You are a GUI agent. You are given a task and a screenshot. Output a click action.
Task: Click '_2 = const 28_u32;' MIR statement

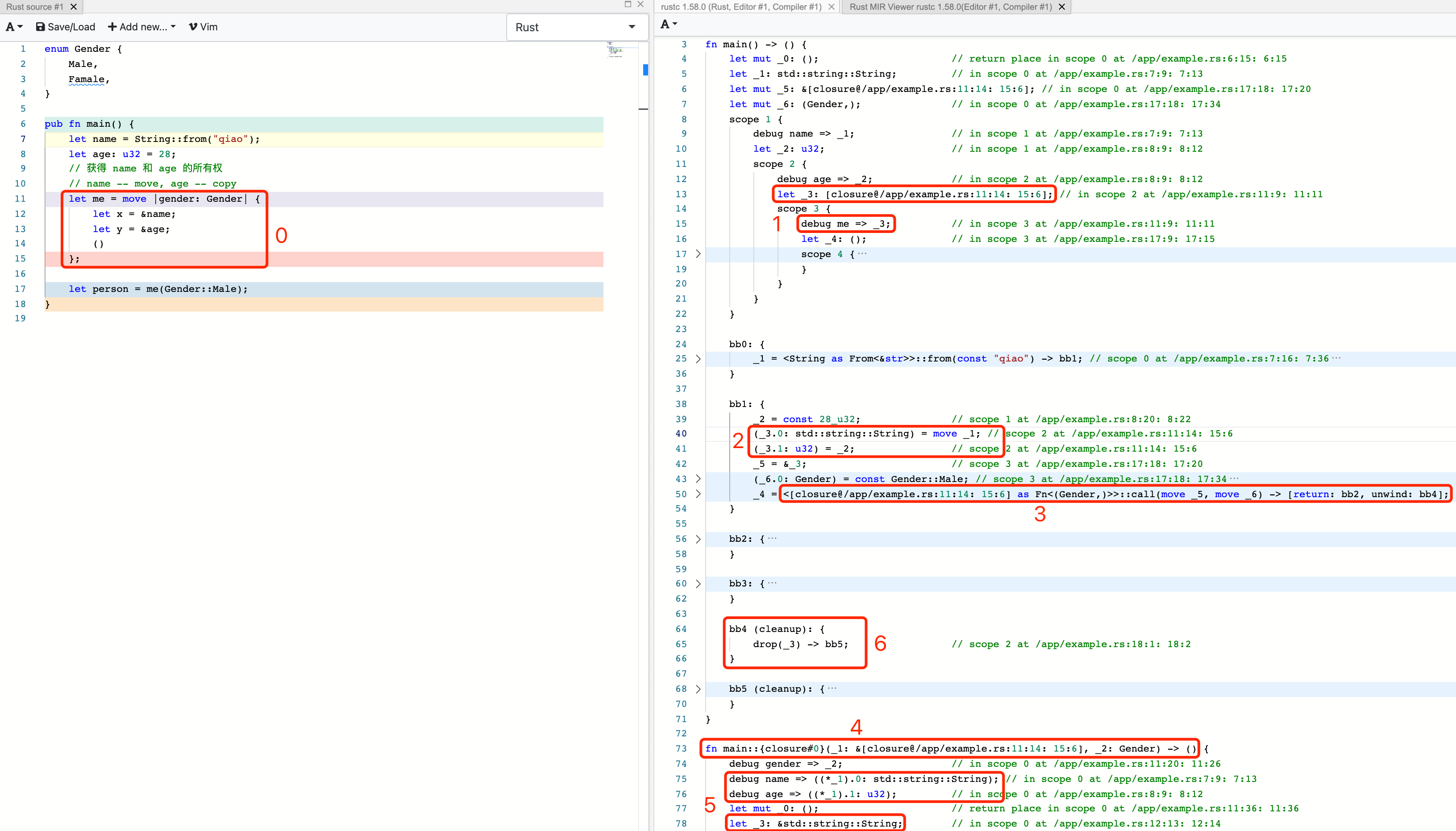point(807,419)
